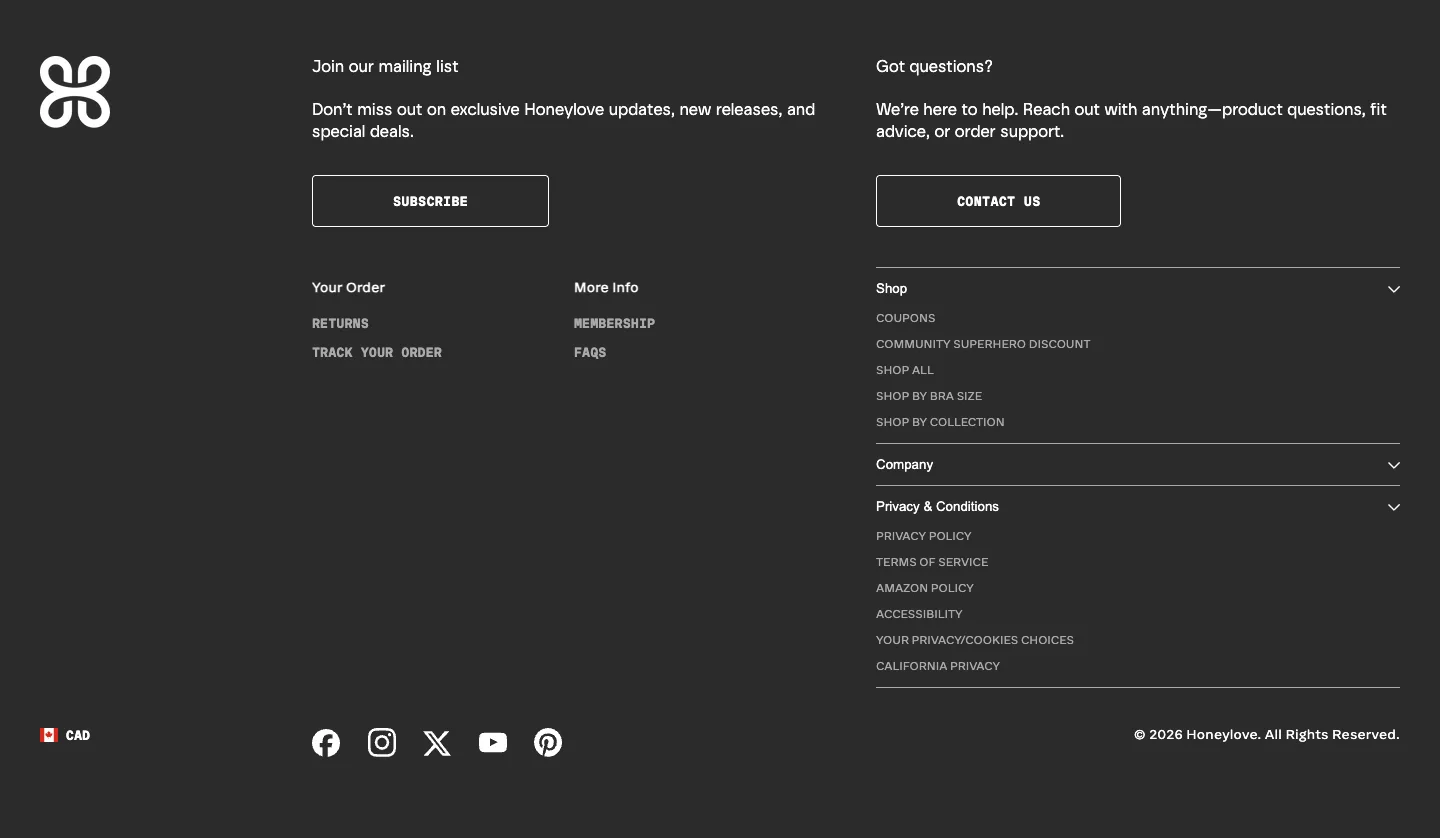Screen dimensions: 1440x838
Task: Go to Track Your Order
Action: point(377,352)
